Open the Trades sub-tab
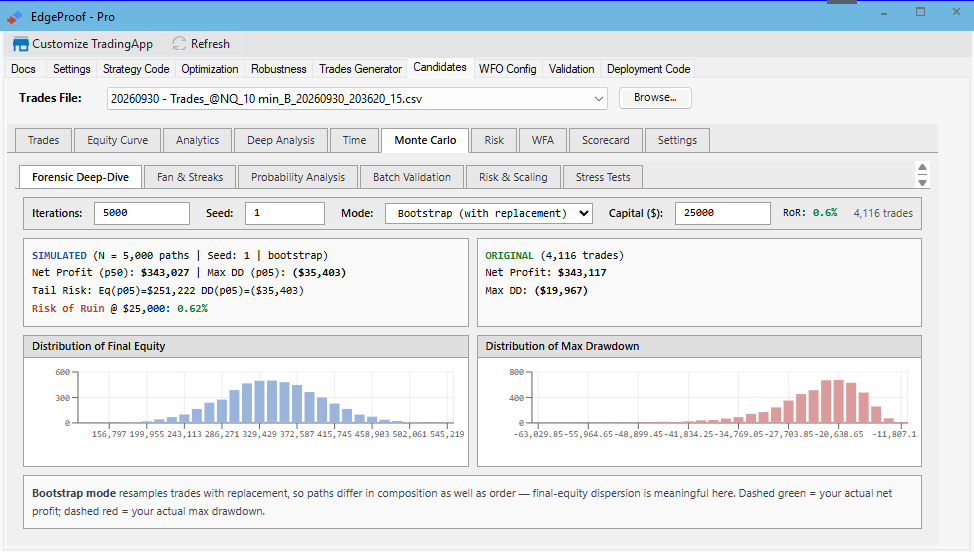 pyautogui.click(x=43, y=140)
